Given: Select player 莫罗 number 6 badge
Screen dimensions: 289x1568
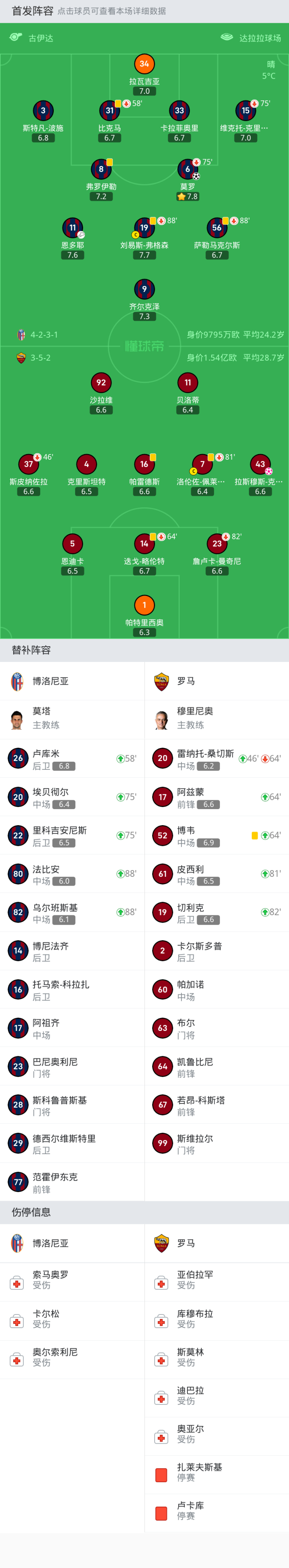Looking at the screenshot, I should tap(187, 169).
